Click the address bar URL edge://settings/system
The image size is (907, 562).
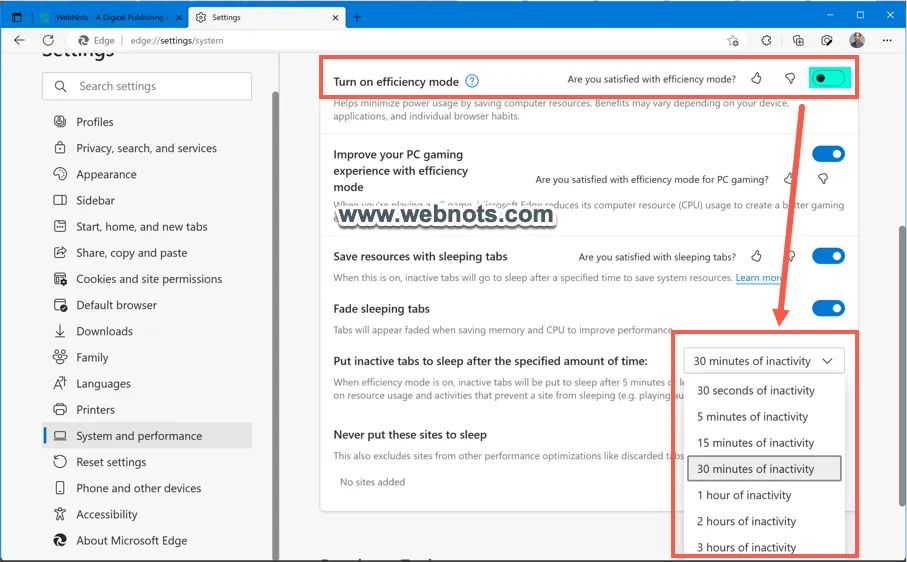[176, 40]
